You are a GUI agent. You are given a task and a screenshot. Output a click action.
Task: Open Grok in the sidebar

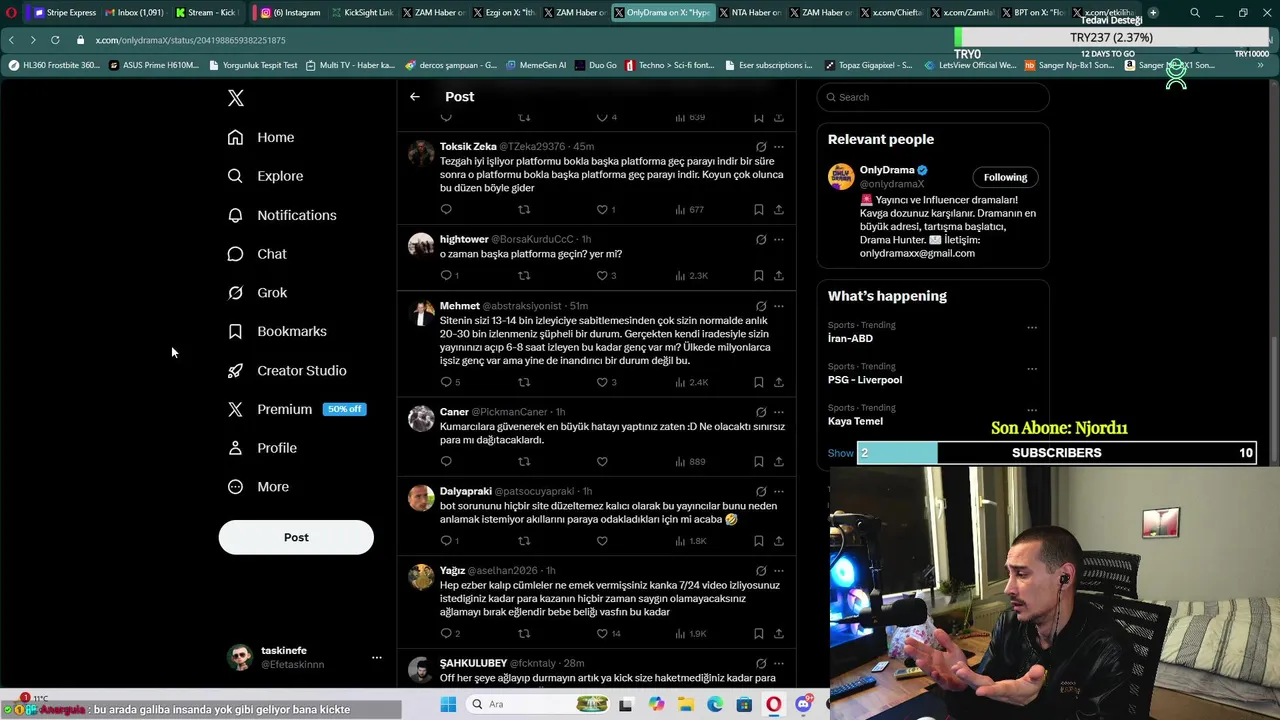coord(257,293)
